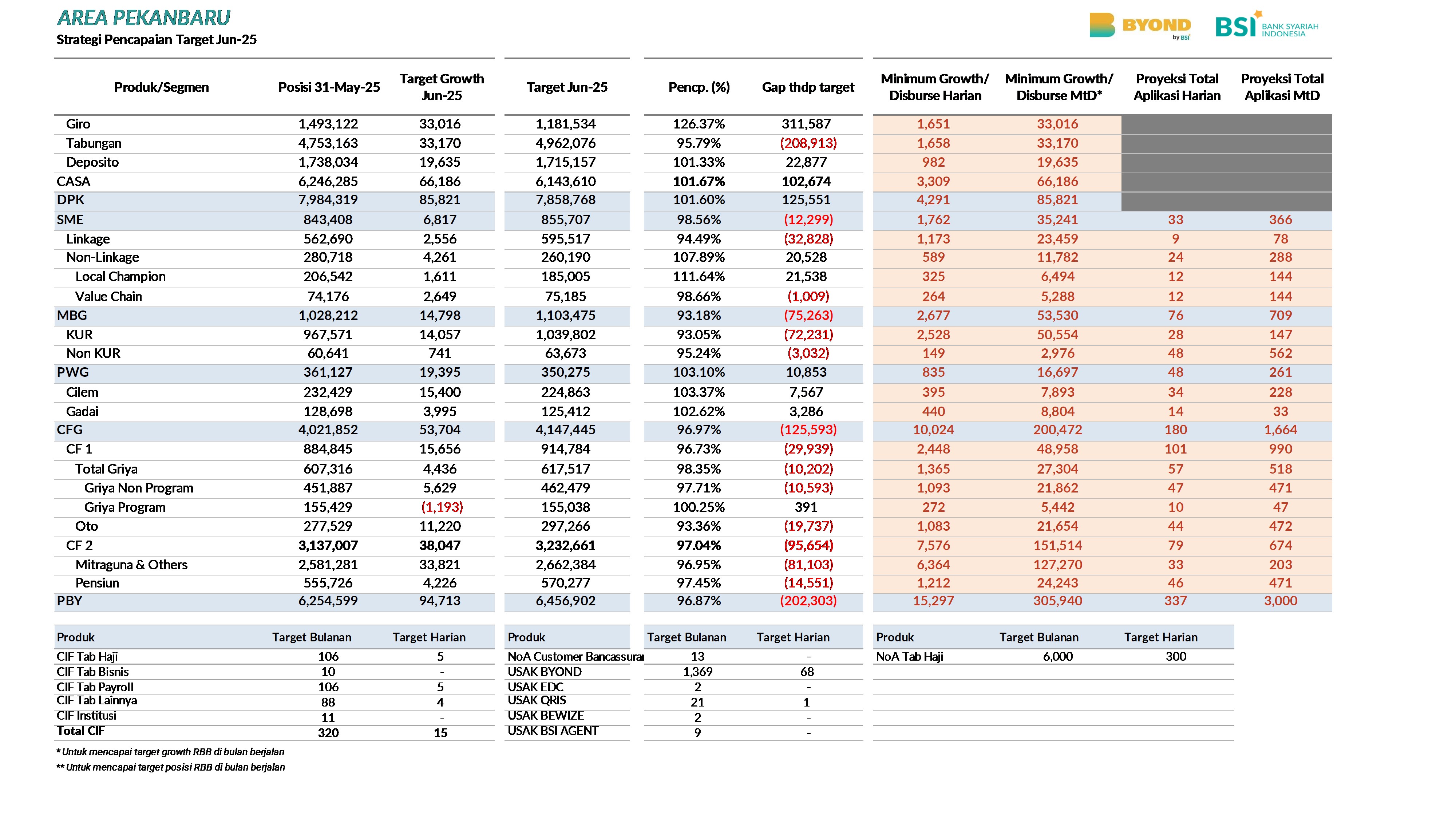This screenshot has width=1456, height=819.
Task: Select the PBY row label
Action: (x=70, y=601)
